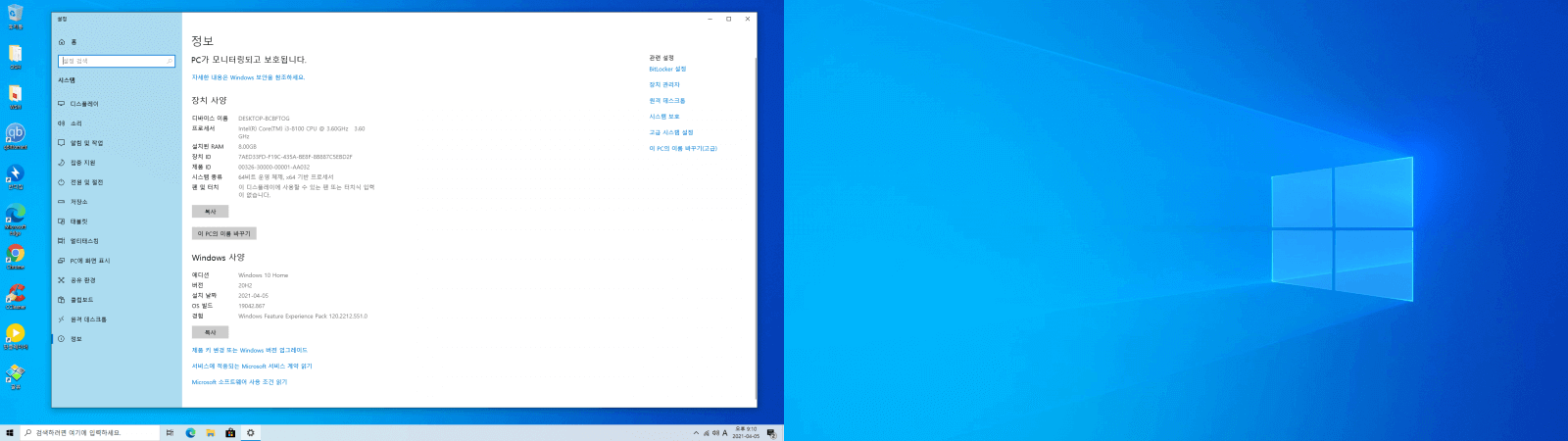
Task: Copy device specs with the first 복사 button
Action: [210, 212]
